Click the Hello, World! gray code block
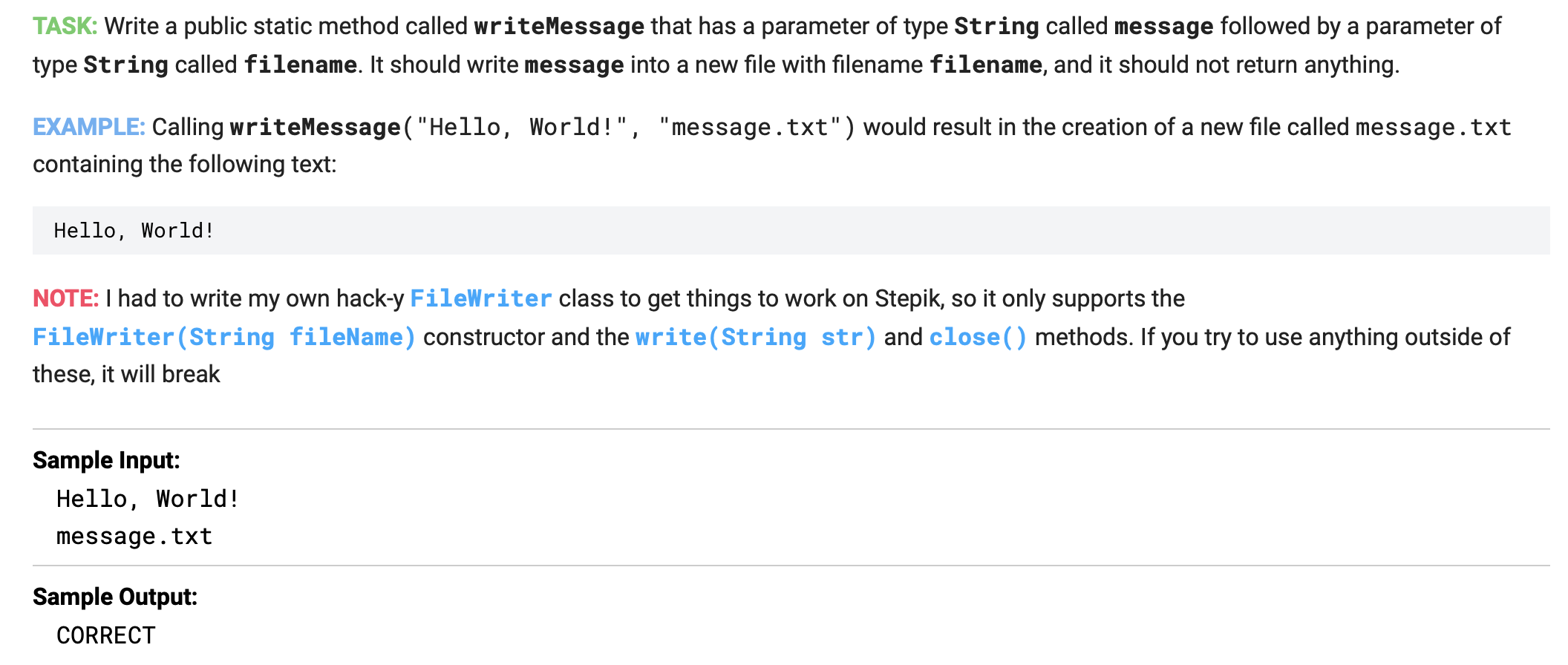1568x665 pixels. (x=791, y=230)
